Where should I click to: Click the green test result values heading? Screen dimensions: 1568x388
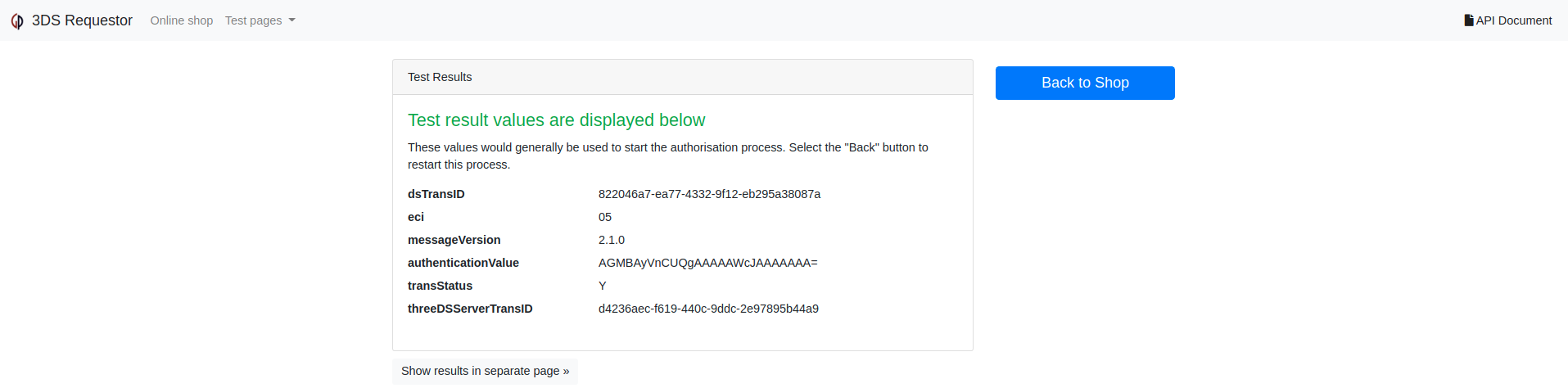point(556,120)
